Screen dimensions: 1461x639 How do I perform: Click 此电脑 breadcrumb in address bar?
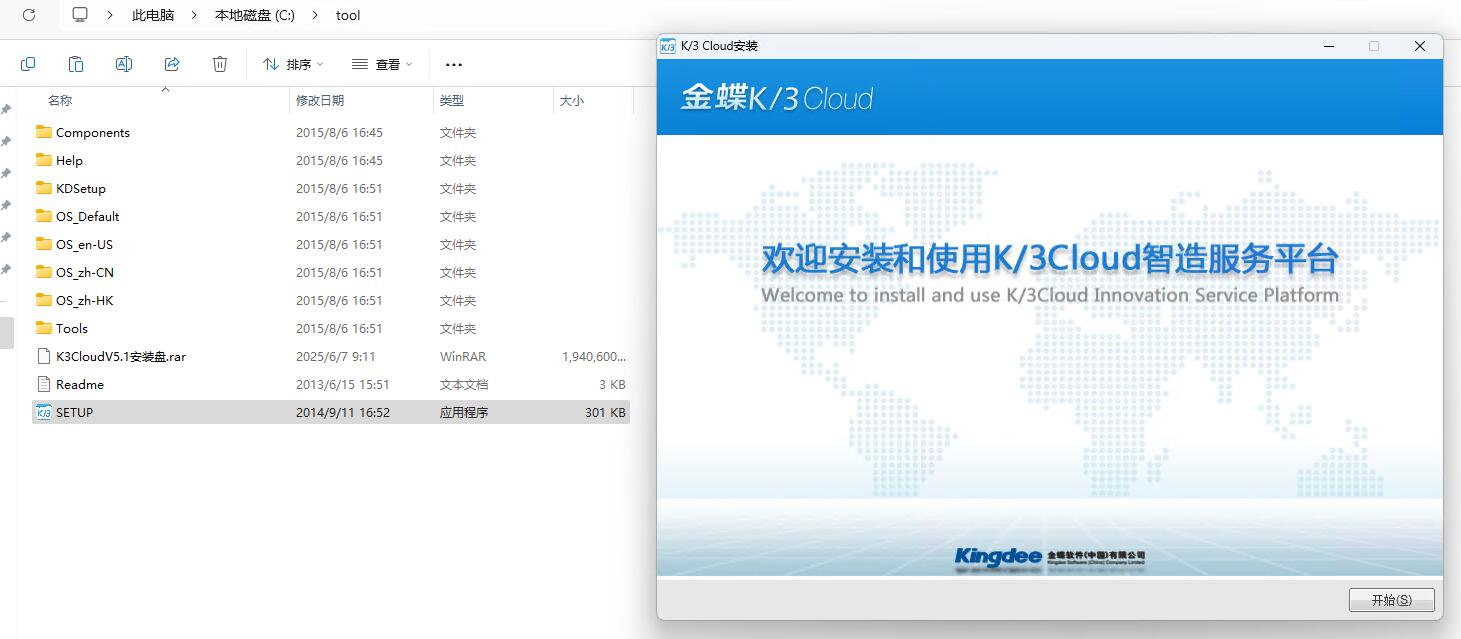click(x=153, y=15)
